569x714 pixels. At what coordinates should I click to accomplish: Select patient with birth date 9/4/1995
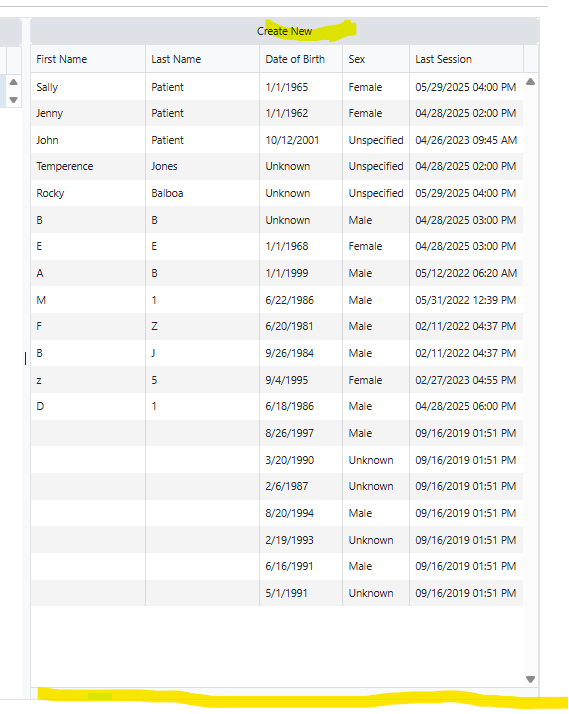click(277, 380)
